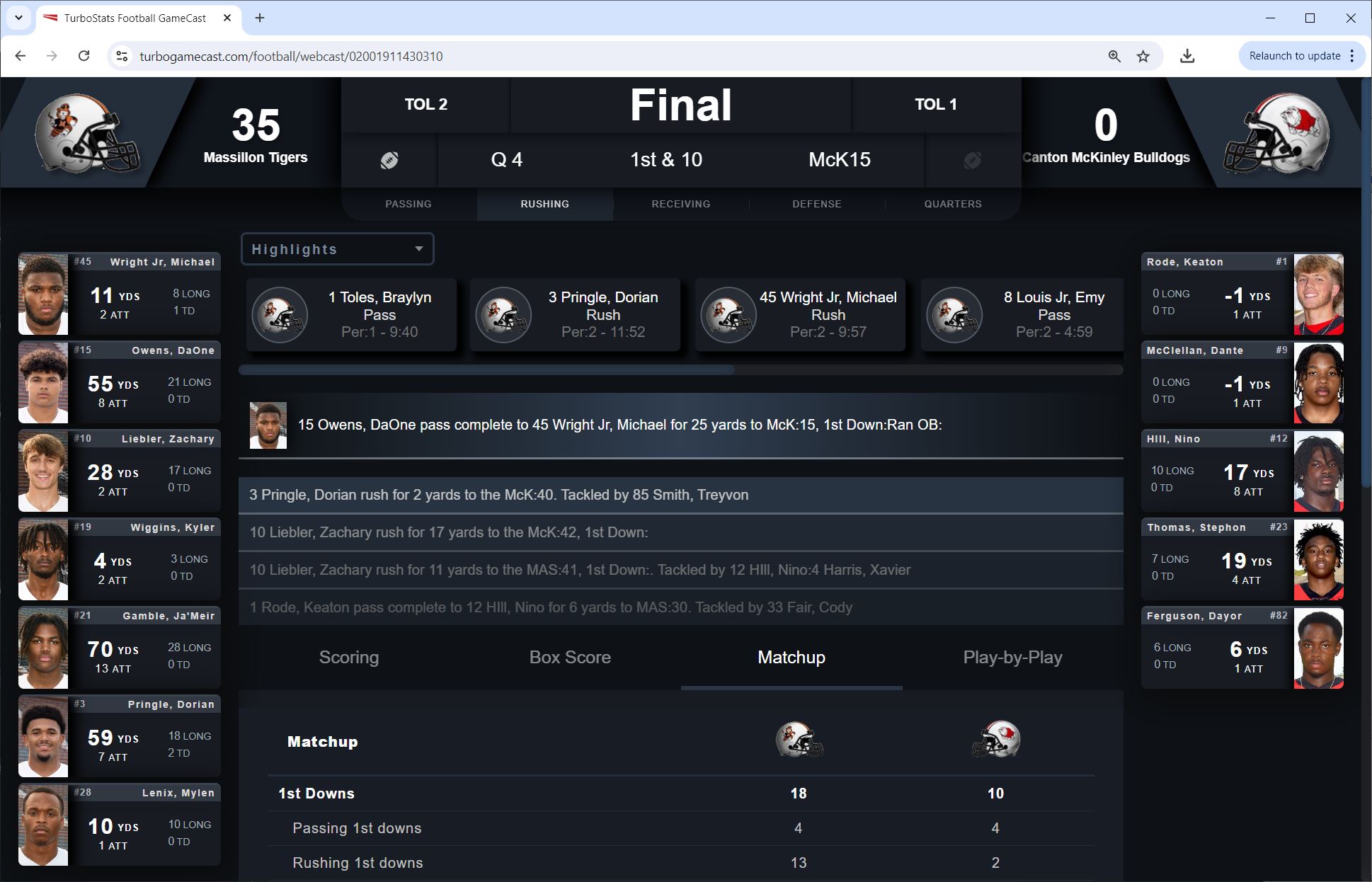Open the Highlights dropdown selector
Viewport: 1372px width, 882px height.
point(337,249)
